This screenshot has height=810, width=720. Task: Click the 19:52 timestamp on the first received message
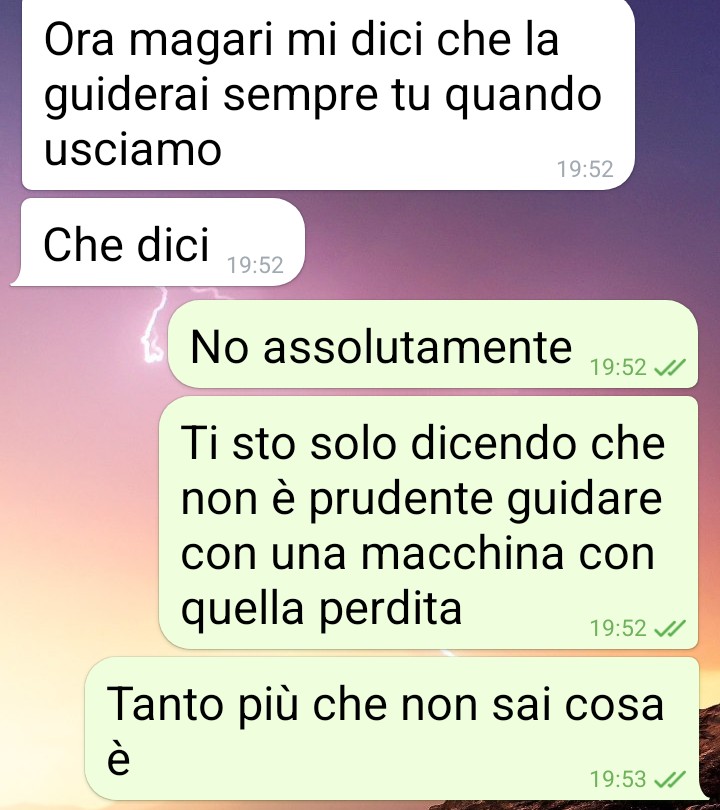click(x=585, y=169)
